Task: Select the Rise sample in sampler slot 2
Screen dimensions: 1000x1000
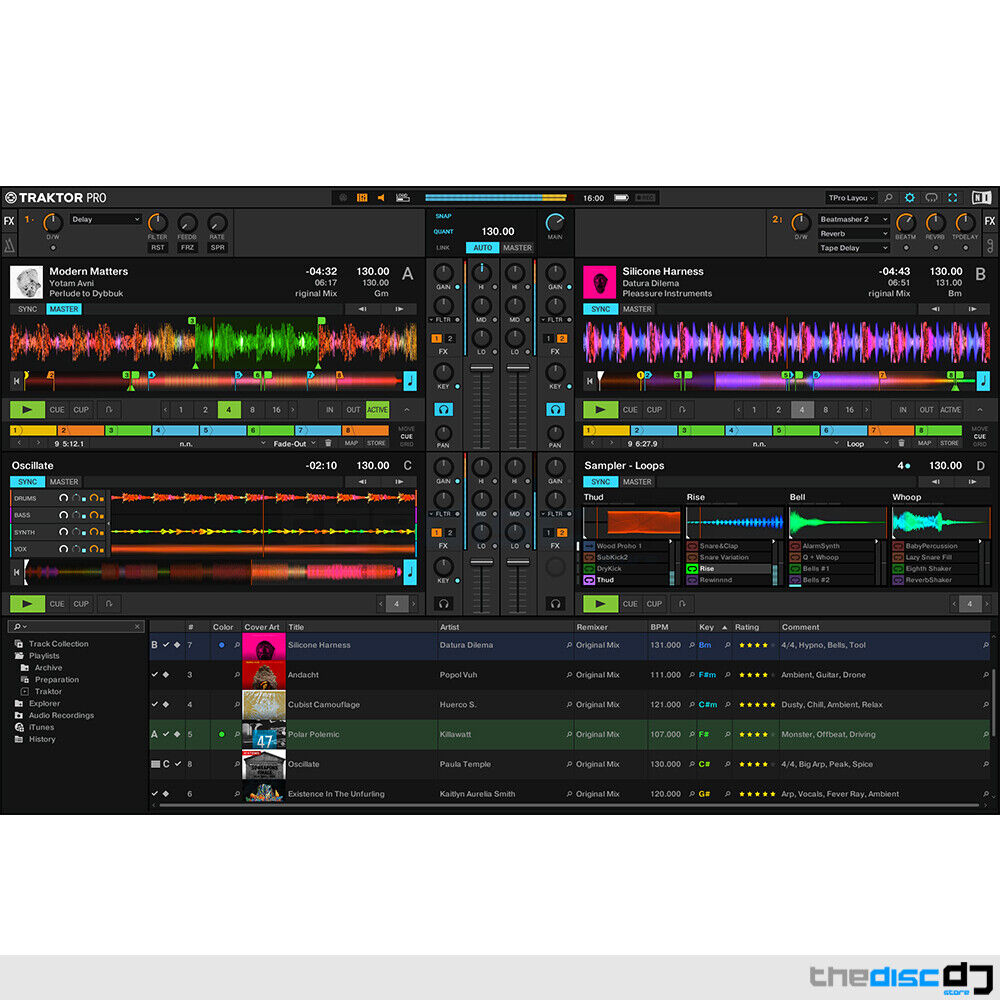Action: 728,569
